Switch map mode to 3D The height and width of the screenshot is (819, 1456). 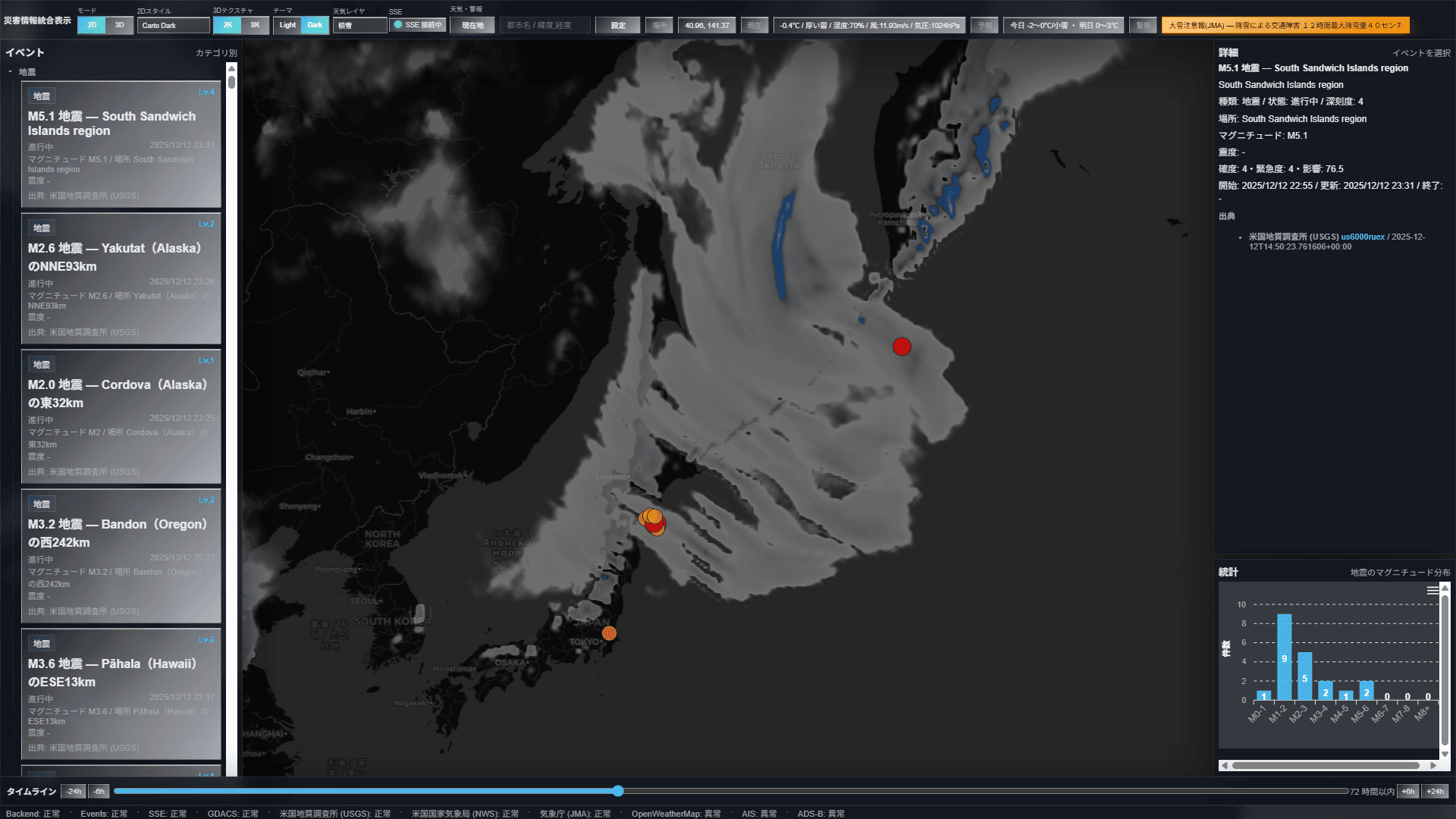(119, 25)
